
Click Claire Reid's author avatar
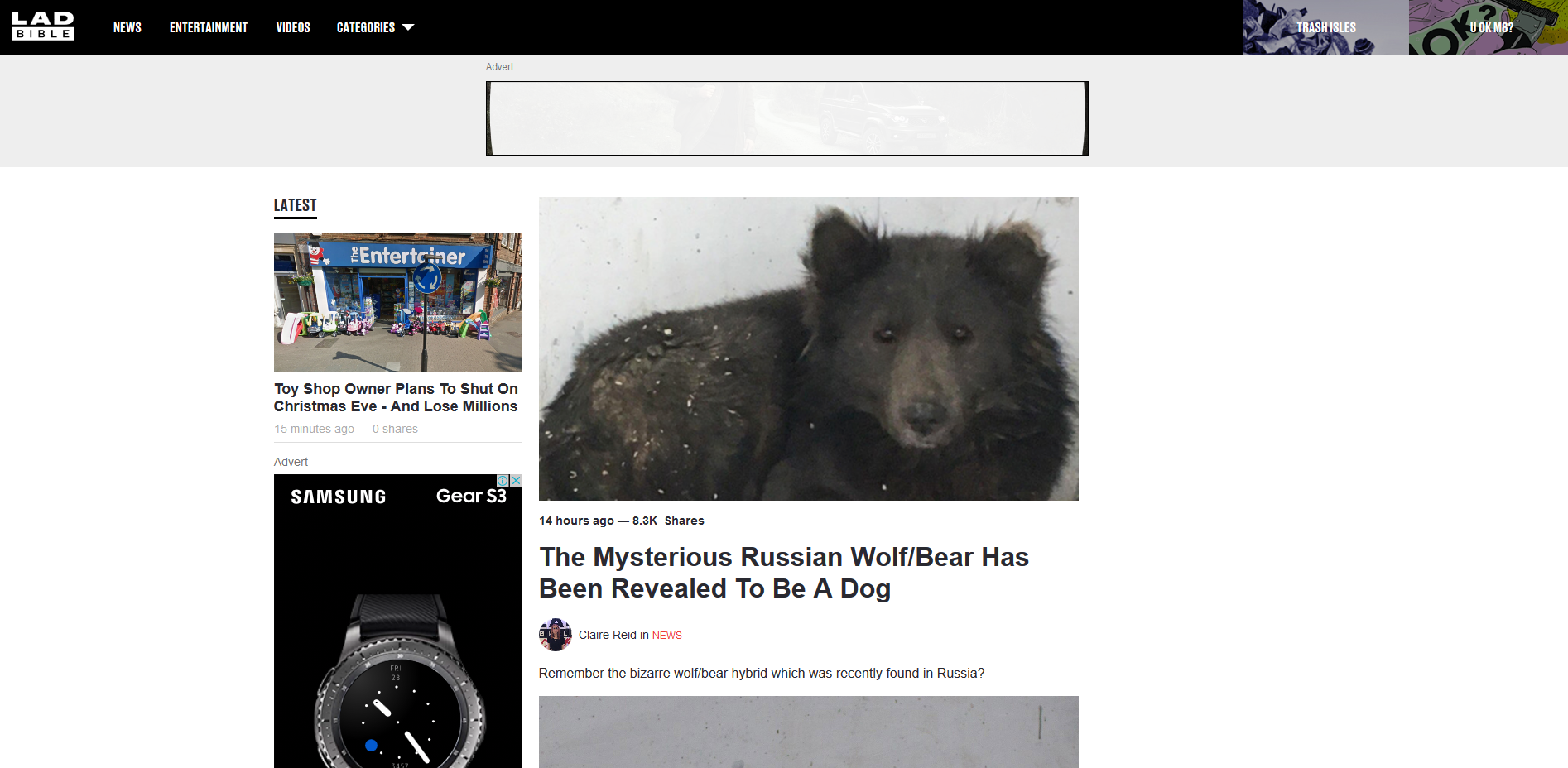click(x=555, y=635)
